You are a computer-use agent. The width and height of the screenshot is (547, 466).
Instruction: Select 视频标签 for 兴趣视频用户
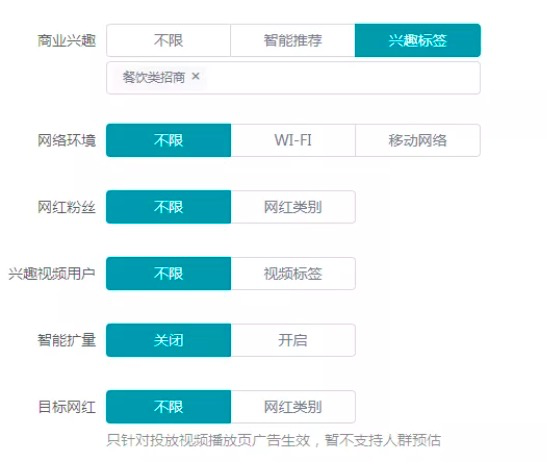[x=293, y=273]
